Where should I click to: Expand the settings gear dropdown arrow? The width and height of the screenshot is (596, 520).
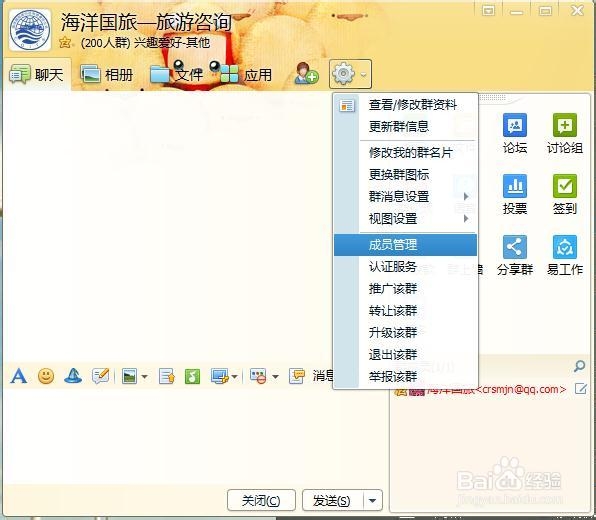pos(364,75)
